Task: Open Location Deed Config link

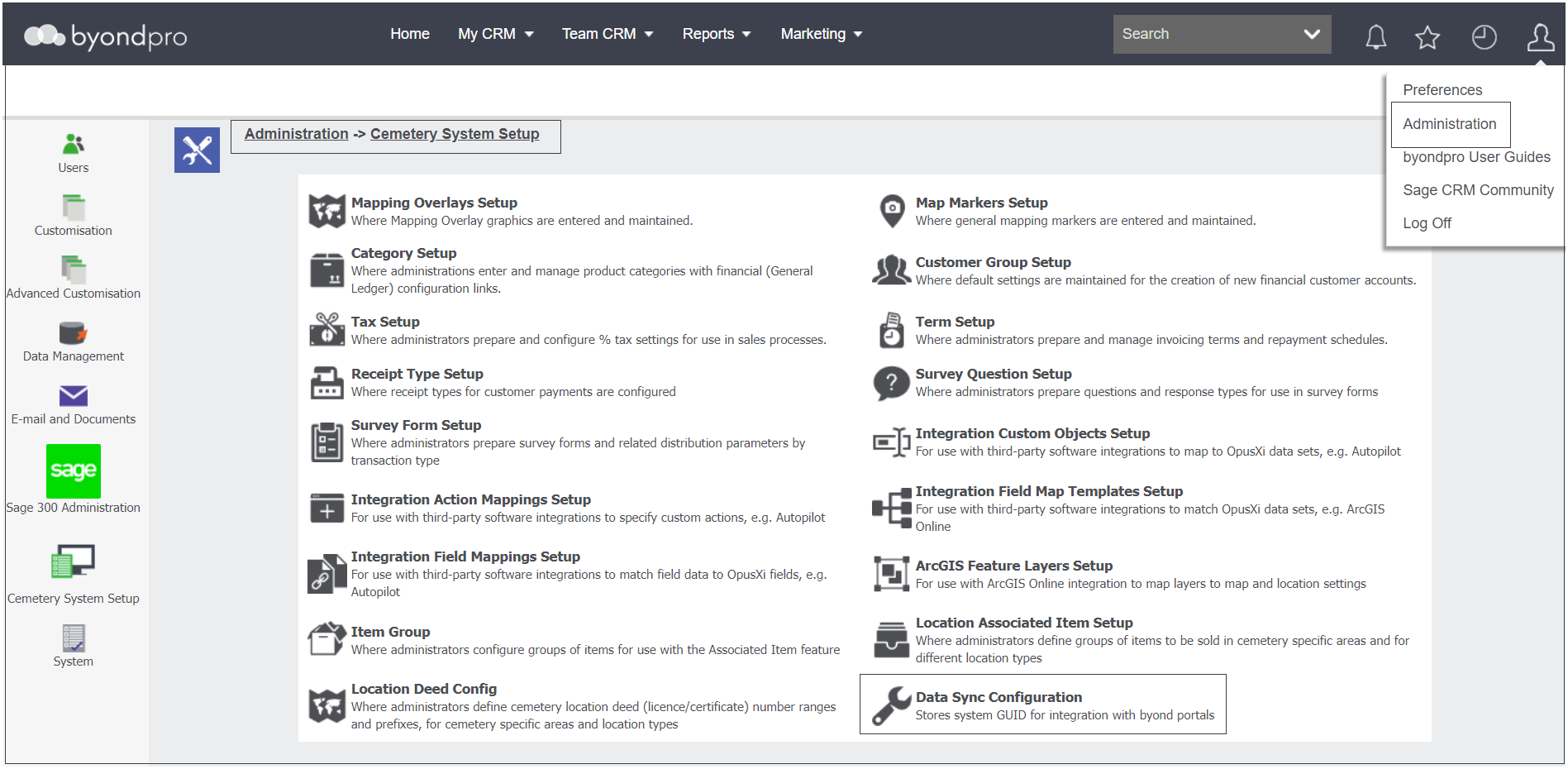Action: click(424, 689)
